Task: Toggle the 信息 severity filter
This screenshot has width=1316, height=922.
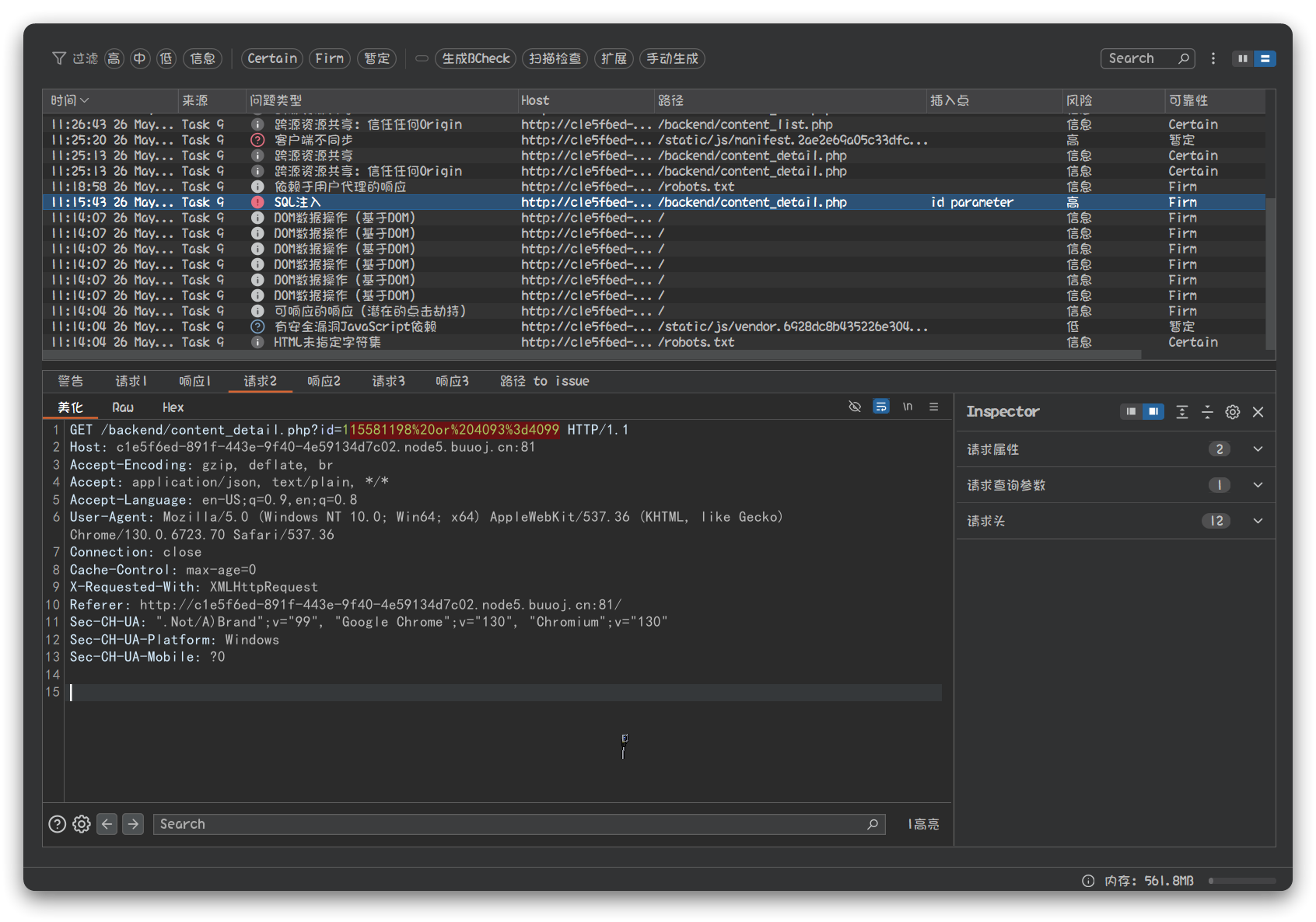Action: click(x=202, y=58)
